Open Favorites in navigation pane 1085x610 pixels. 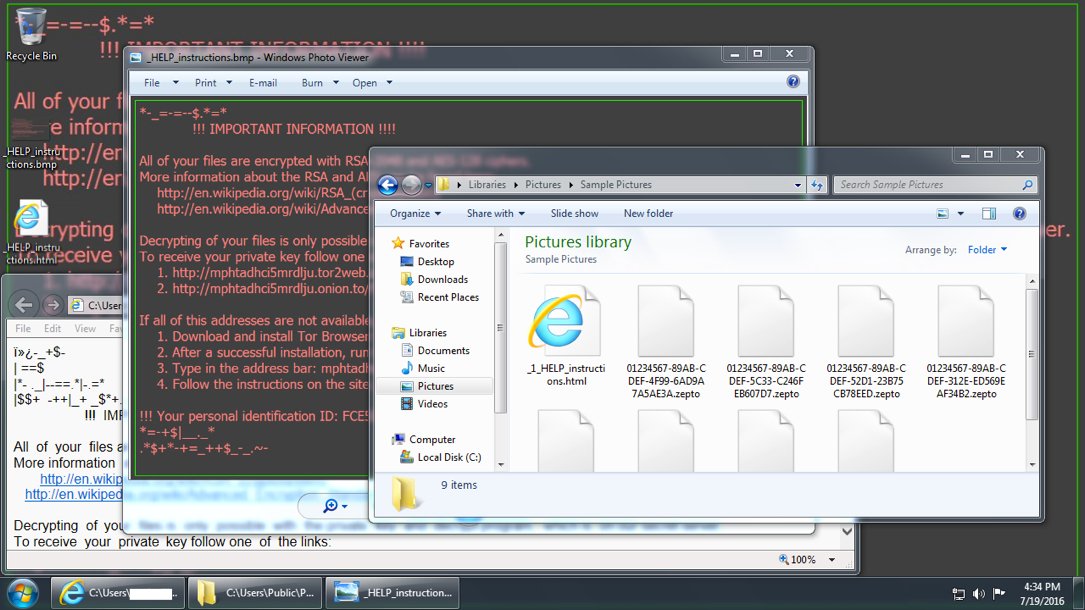pos(421,243)
